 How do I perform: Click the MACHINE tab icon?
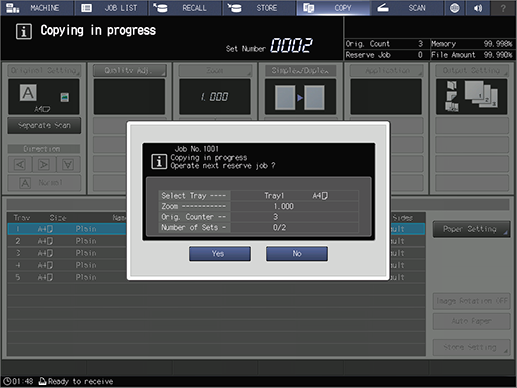pyautogui.click(x=13, y=8)
